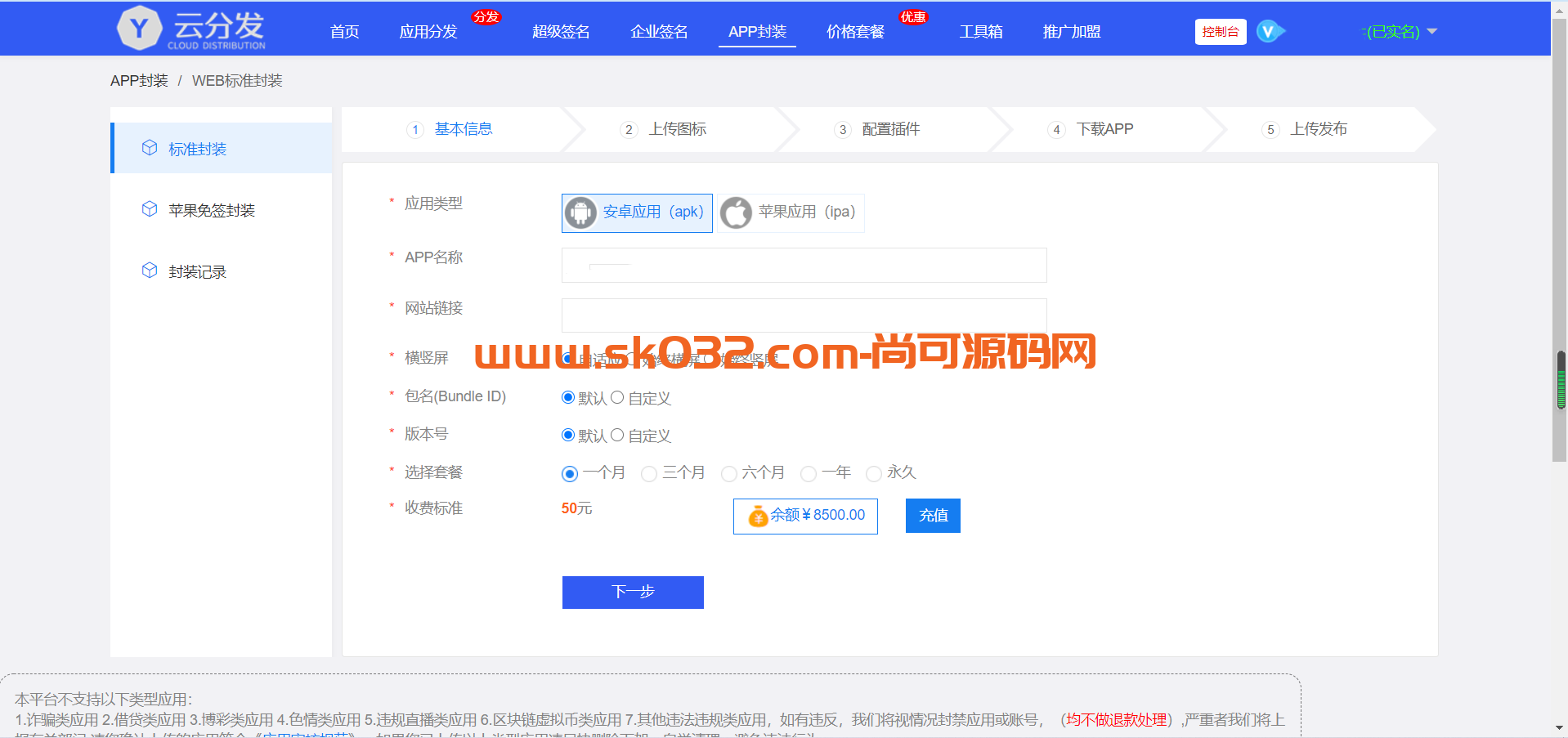Choose the 三个月 plan
Image resolution: width=1568 pixels, height=738 pixels.
click(x=649, y=473)
